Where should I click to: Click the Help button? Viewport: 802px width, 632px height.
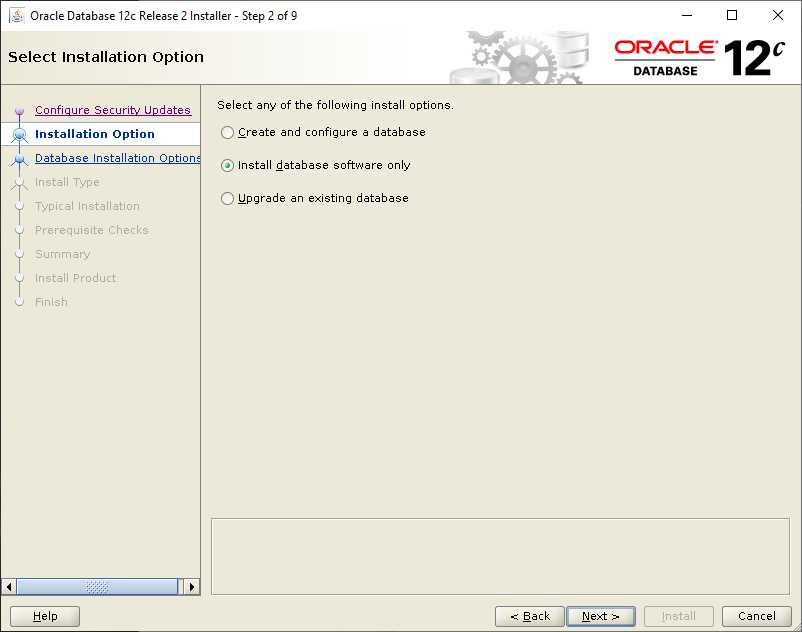[45, 616]
